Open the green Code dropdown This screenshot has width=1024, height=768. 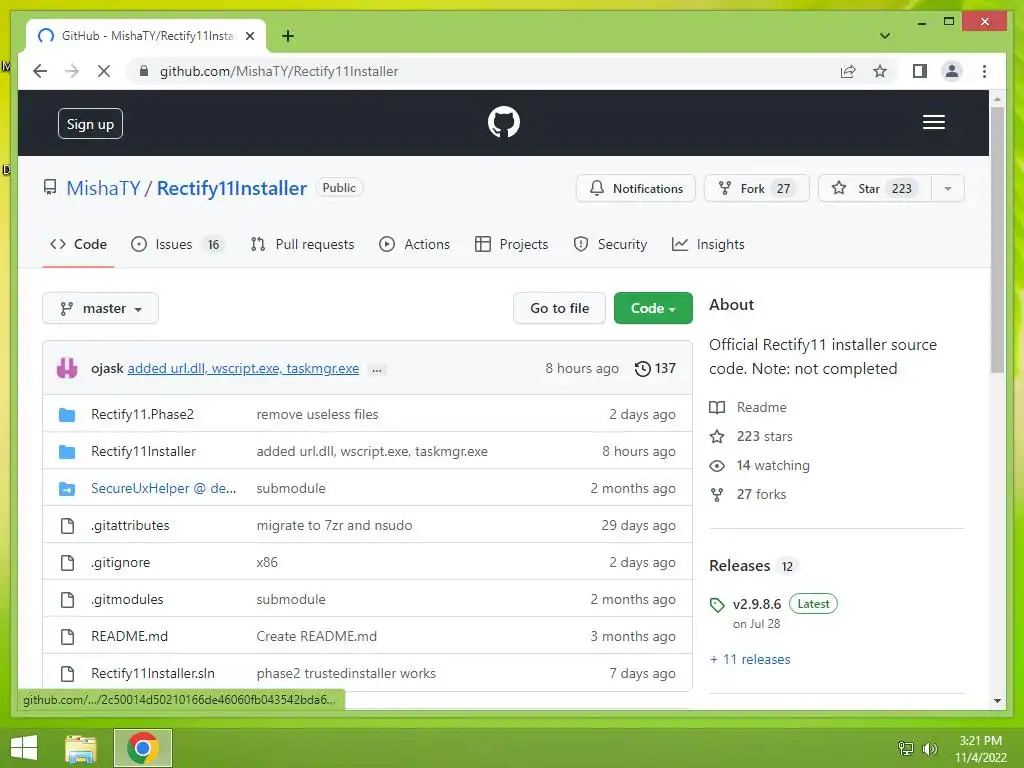(x=653, y=308)
